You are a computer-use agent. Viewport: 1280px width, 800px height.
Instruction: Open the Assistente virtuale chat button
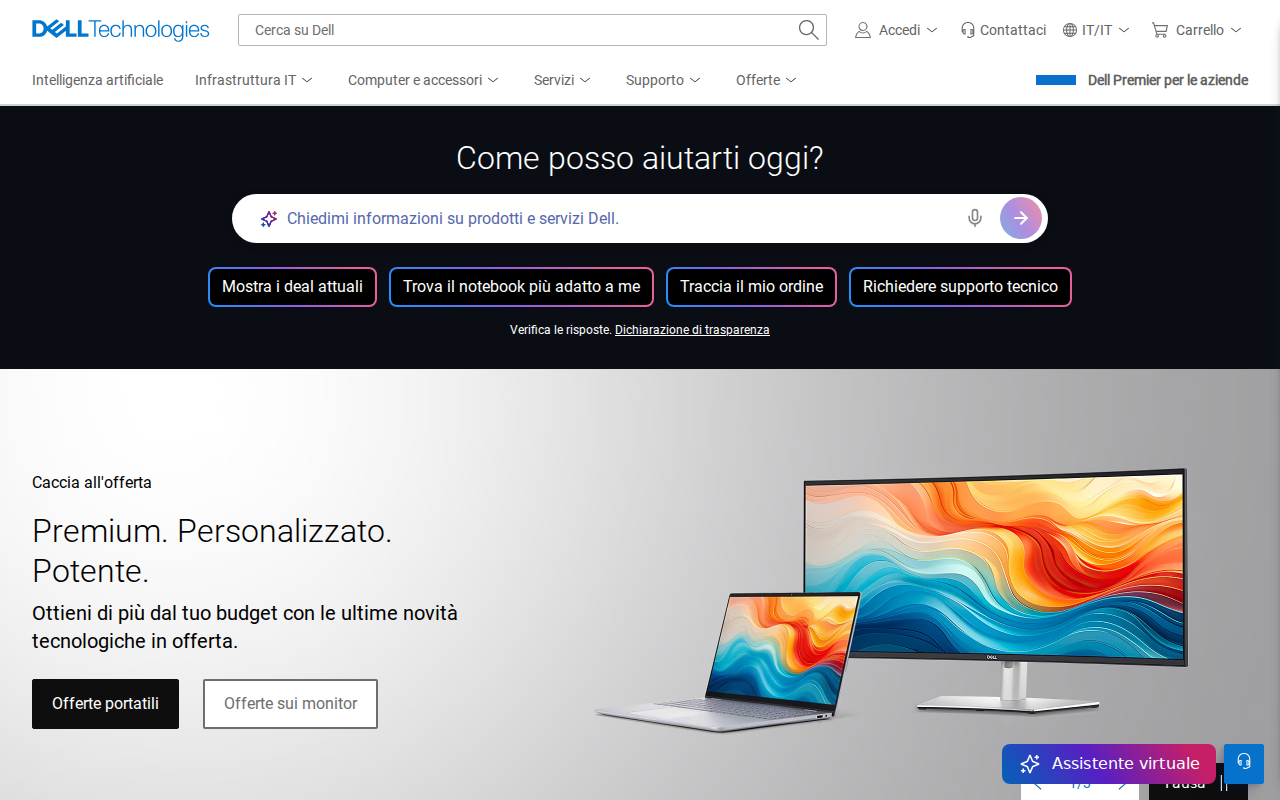pyautogui.click(x=1109, y=764)
